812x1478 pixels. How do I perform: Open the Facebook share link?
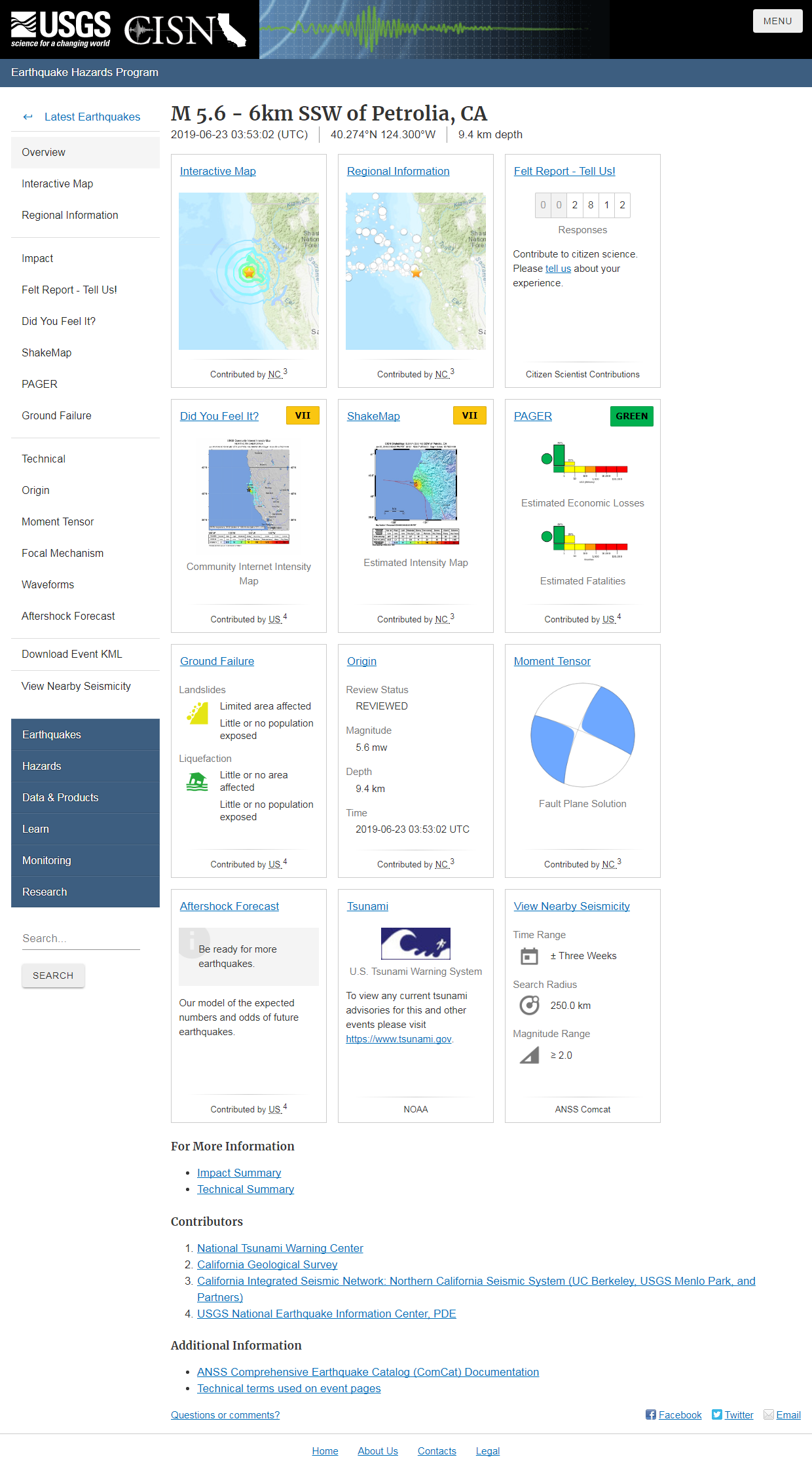coord(673,1415)
